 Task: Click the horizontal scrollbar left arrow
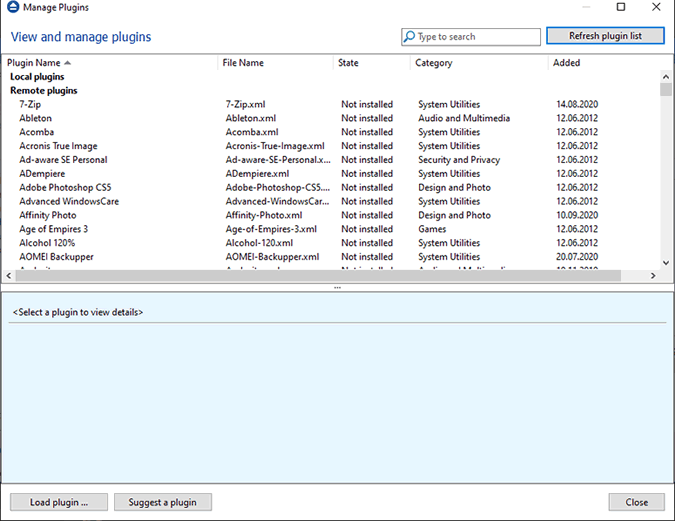[9, 276]
